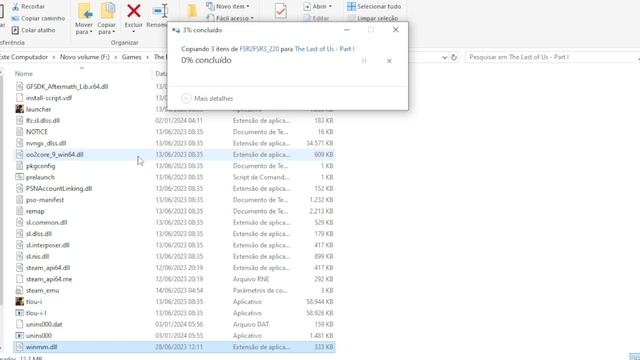Click the search field Pesquisar em The Last of Us
The height and width of the screenshot is (360, 640).
point(551,57)
